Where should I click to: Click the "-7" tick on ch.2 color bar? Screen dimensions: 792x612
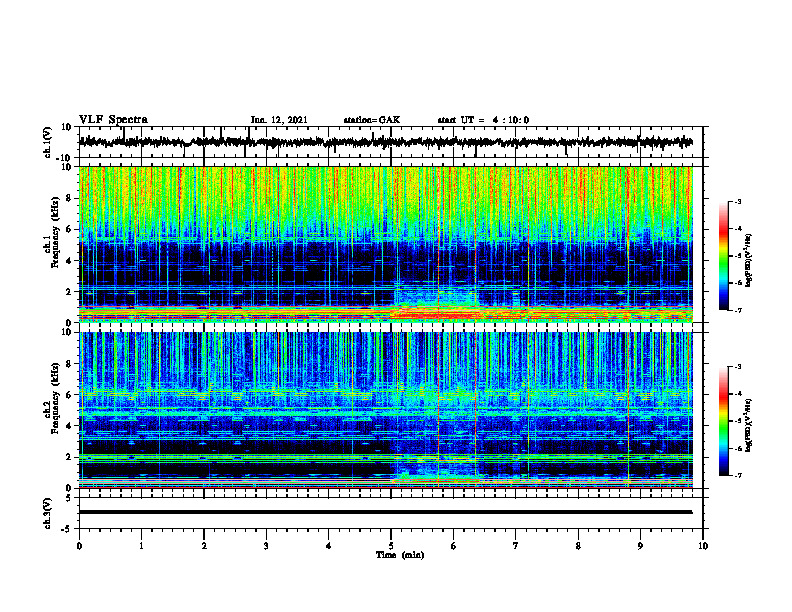[x=737, y=476]
